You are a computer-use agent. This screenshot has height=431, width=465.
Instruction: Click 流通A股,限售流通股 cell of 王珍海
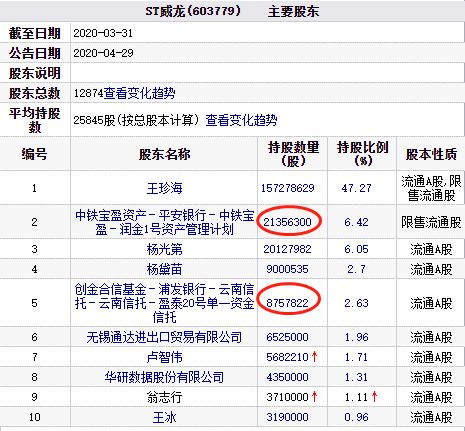coord(431,188)
